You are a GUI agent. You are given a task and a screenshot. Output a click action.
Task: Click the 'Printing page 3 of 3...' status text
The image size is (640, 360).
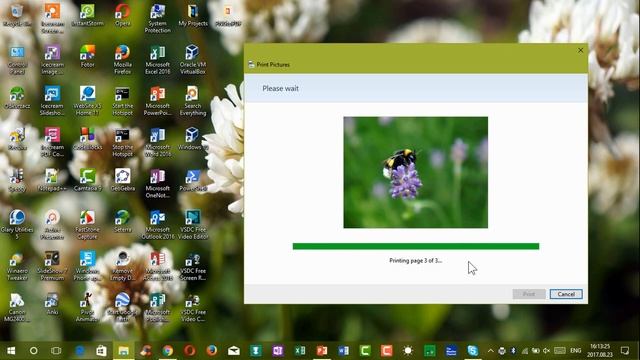(416, 260)
